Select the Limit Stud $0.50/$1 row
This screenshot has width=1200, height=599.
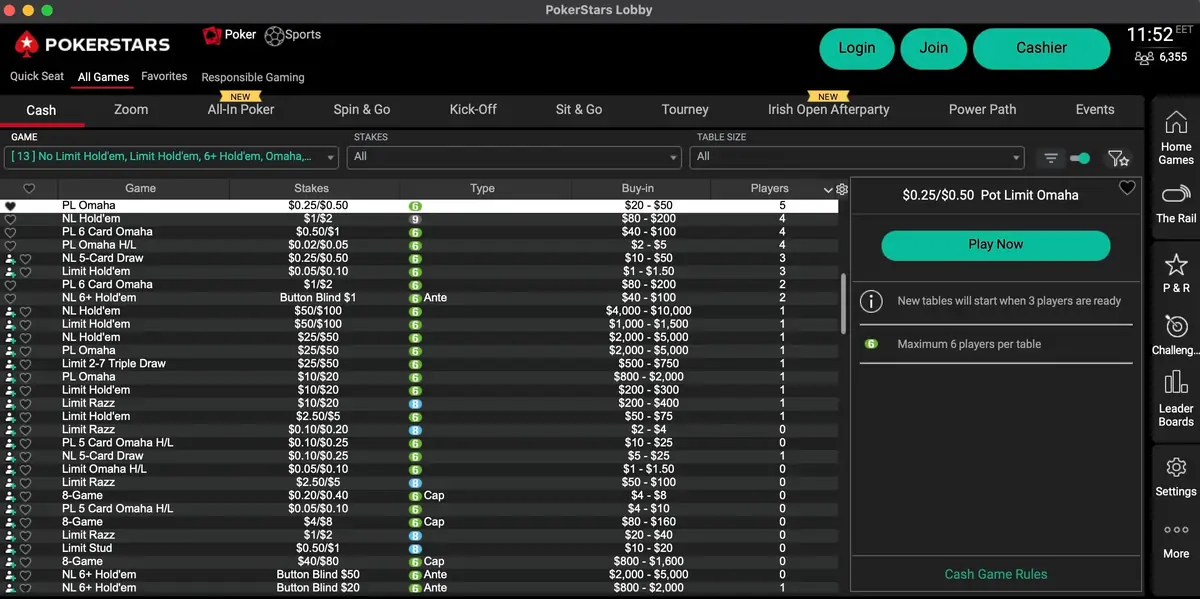[420, 548]
